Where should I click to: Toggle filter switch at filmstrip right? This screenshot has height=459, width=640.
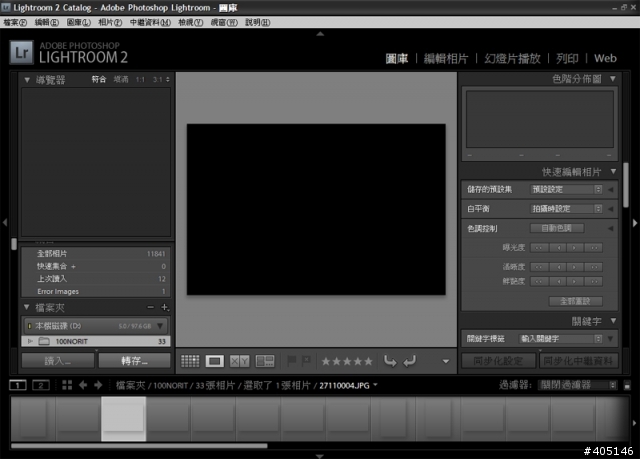point(627,386)
